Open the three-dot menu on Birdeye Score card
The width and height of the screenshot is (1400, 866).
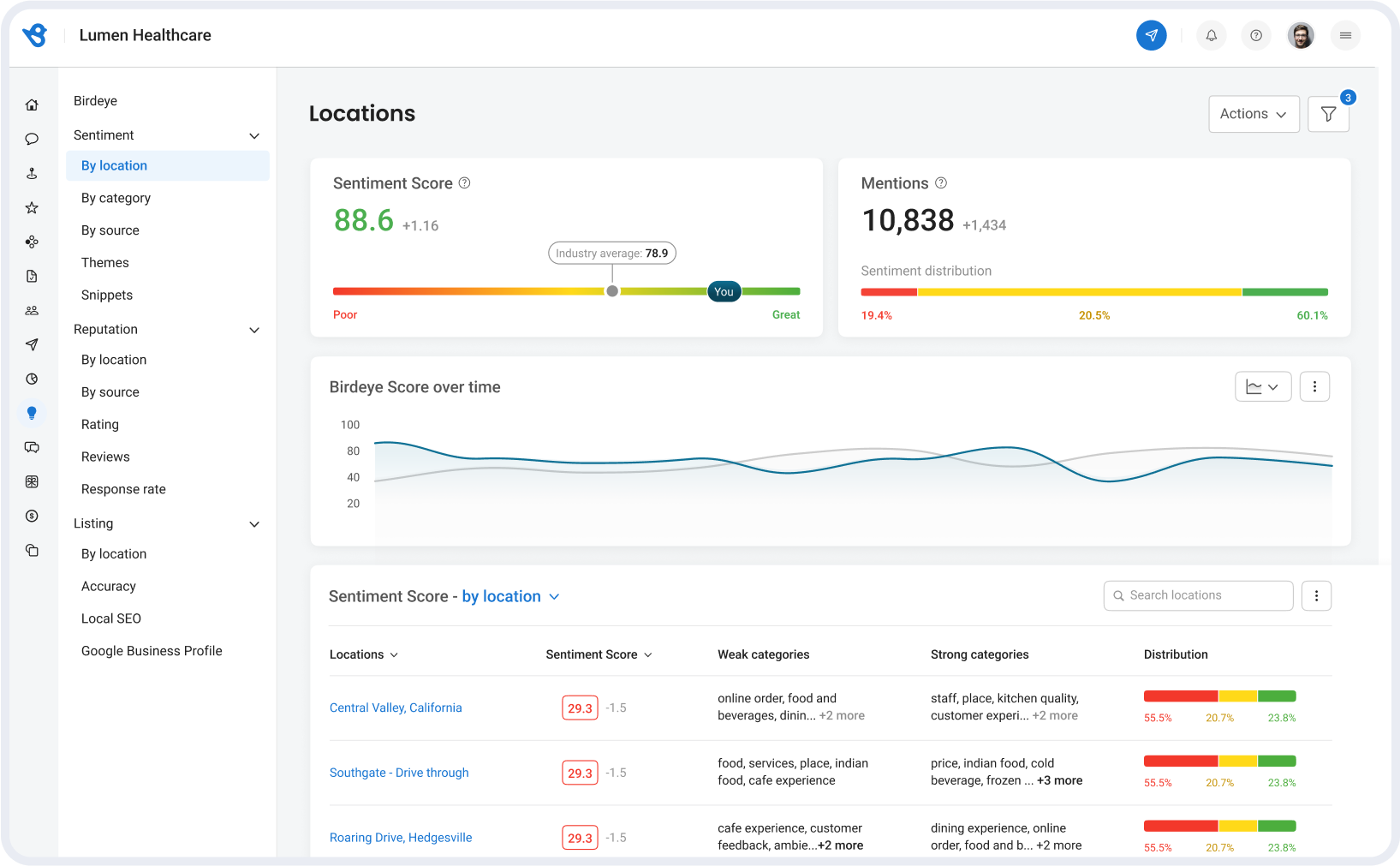pos(1314,386)
